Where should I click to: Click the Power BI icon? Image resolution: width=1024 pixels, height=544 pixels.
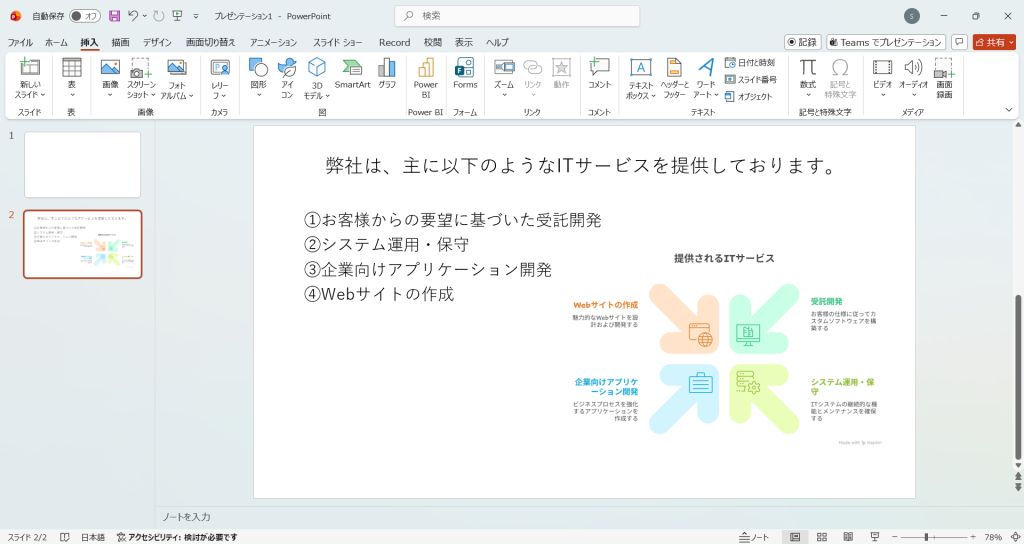(x=425, y=77)
